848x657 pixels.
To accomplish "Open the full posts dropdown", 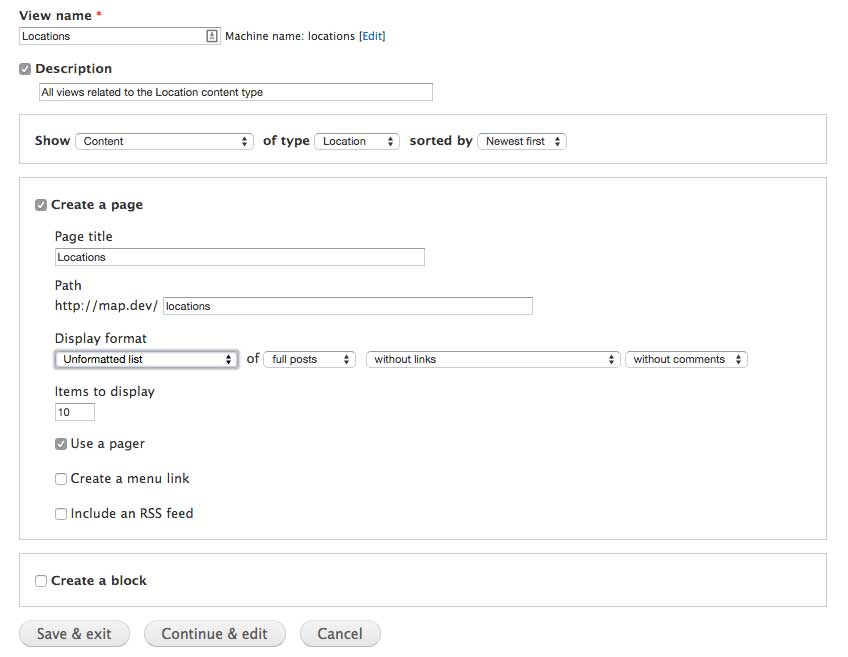I will click(x=309, y=359).
